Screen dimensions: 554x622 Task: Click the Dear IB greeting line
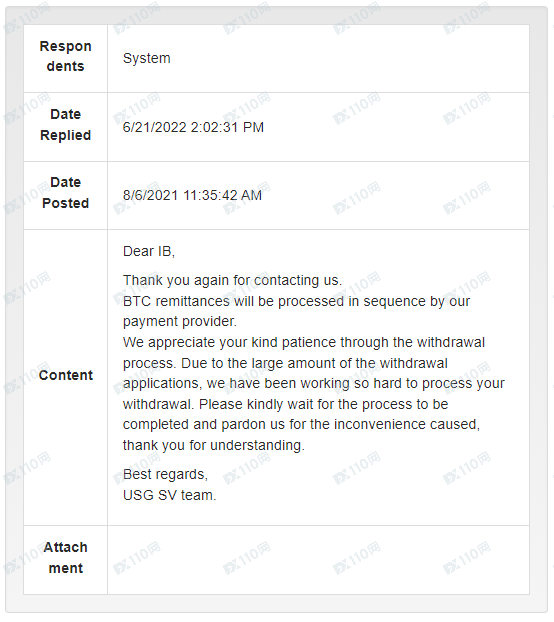pos(149,251)
